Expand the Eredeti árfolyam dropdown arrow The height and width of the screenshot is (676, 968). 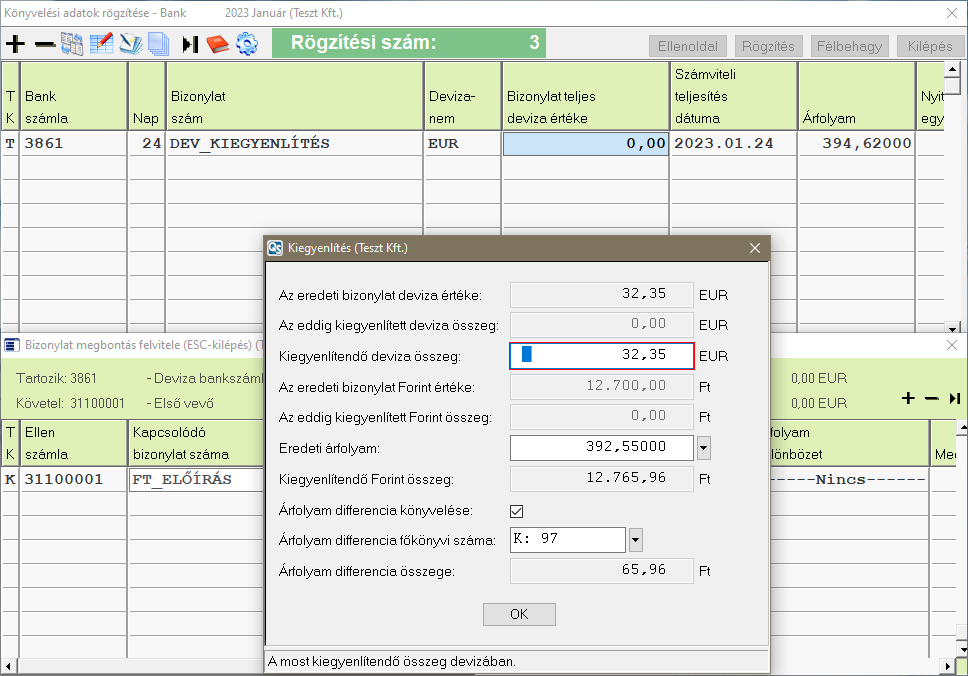click(x=703, y=447)
